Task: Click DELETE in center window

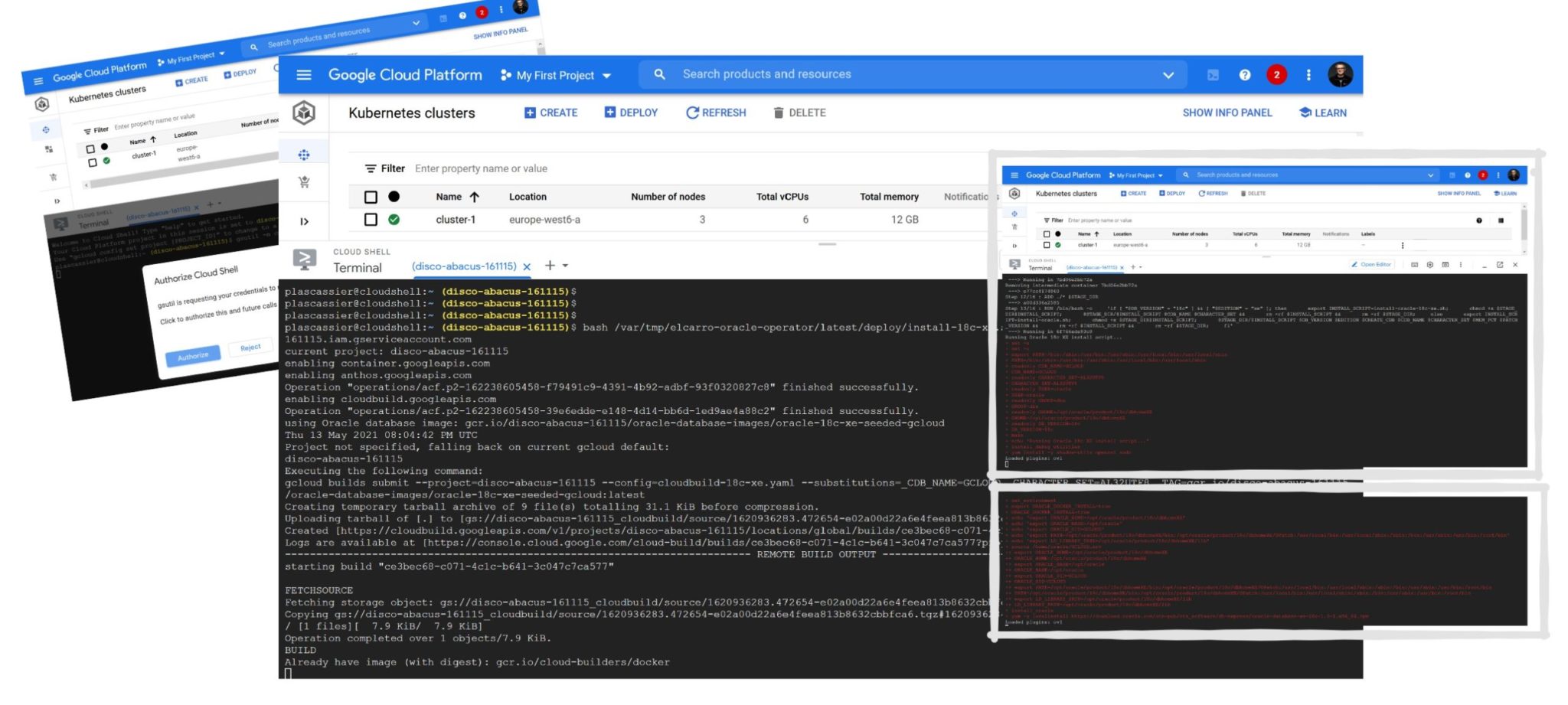Action: pos(799,113)
